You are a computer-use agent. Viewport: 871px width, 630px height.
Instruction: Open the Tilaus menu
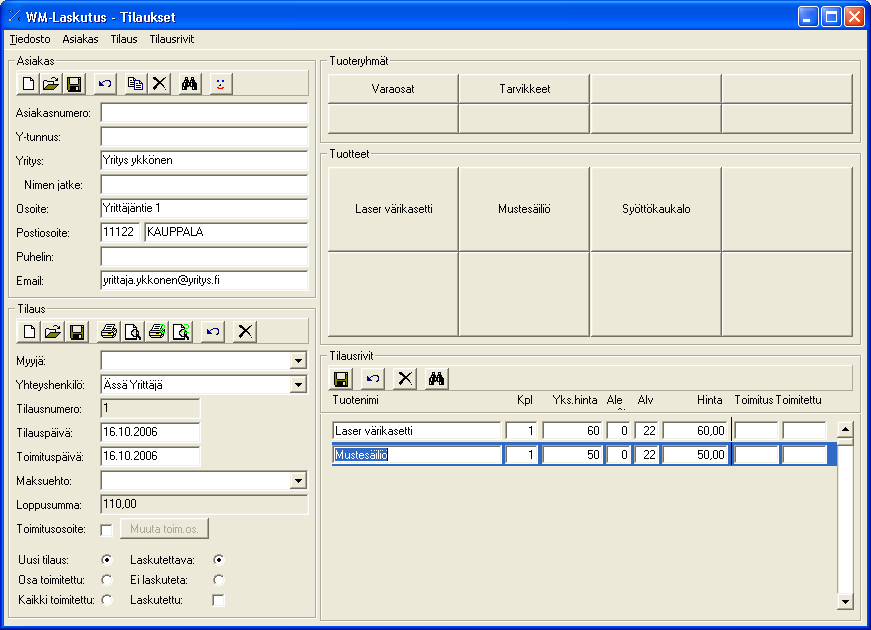(x=124, y=39)
